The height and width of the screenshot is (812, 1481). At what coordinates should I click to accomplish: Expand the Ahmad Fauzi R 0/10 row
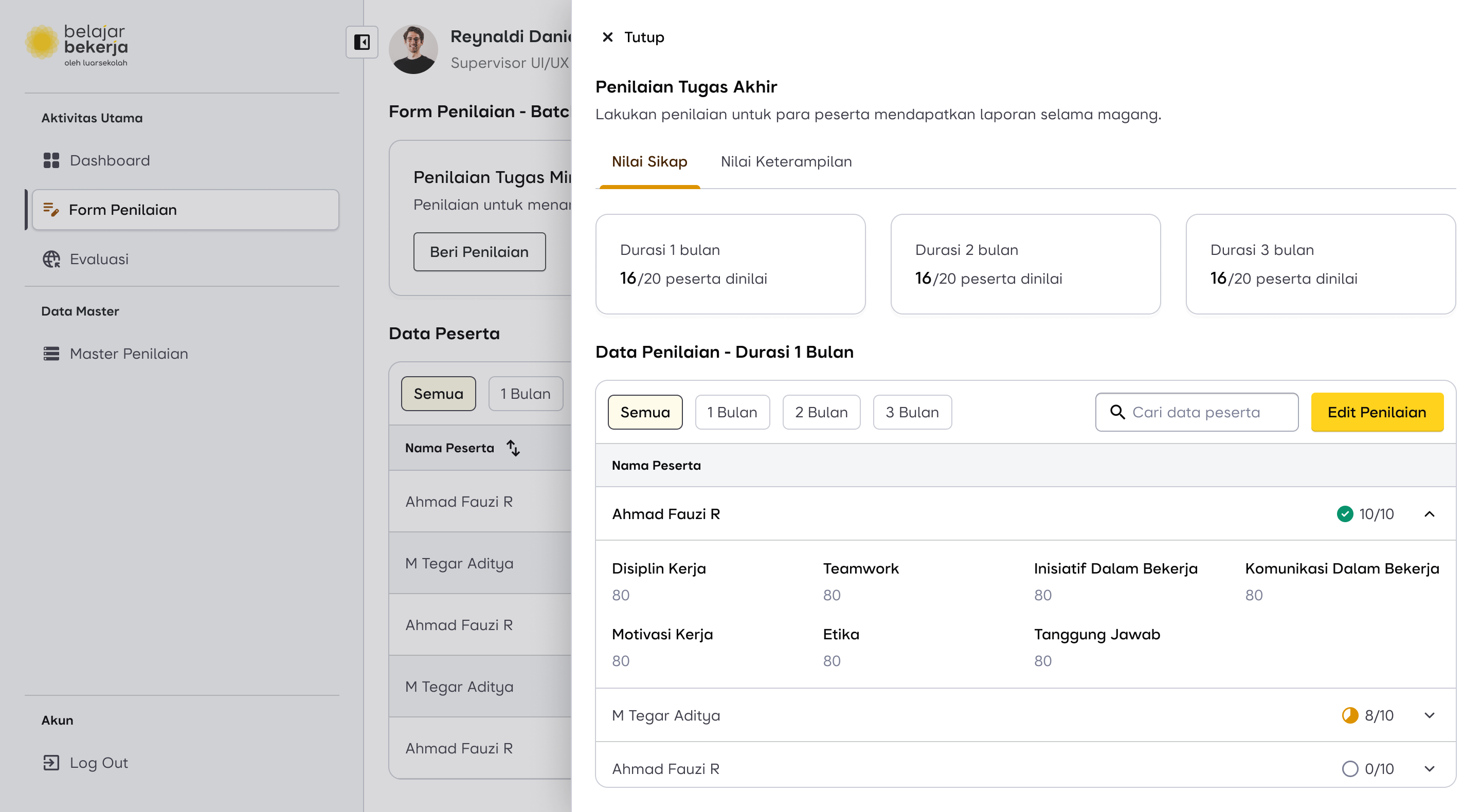pyautogui.click(x=1429, y=769)
